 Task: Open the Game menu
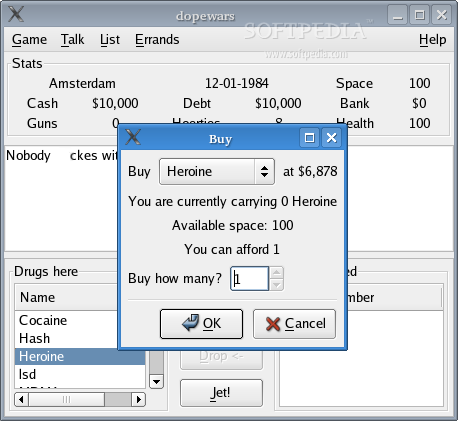click(29, 40)
